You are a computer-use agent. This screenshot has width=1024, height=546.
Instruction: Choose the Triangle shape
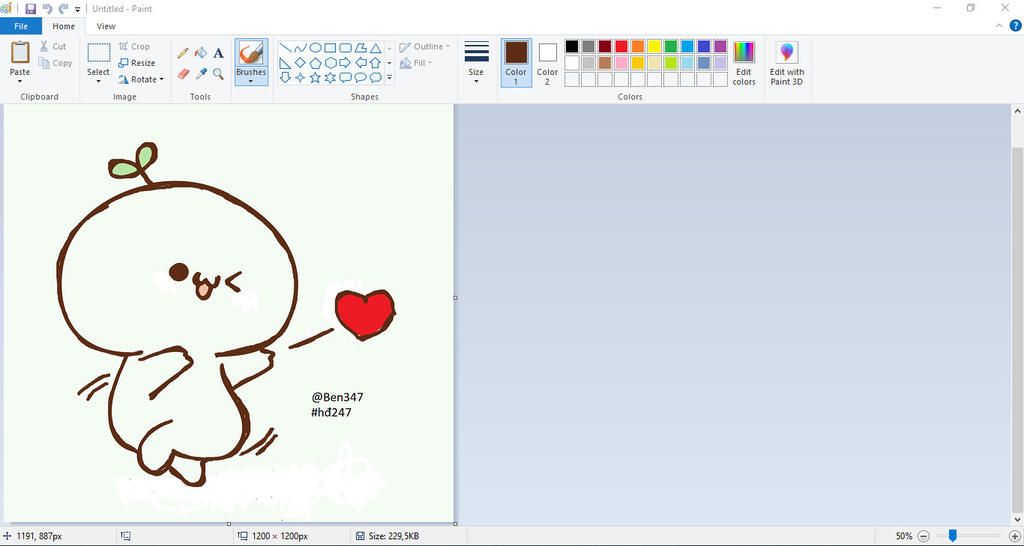[376, 48]
